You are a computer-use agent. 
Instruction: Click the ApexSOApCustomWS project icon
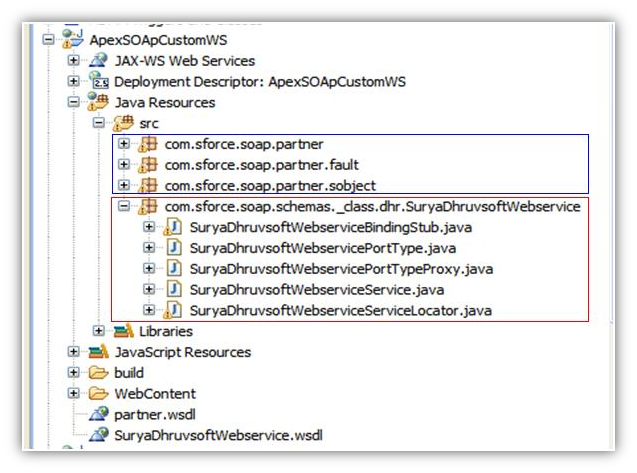click(73, 39)
